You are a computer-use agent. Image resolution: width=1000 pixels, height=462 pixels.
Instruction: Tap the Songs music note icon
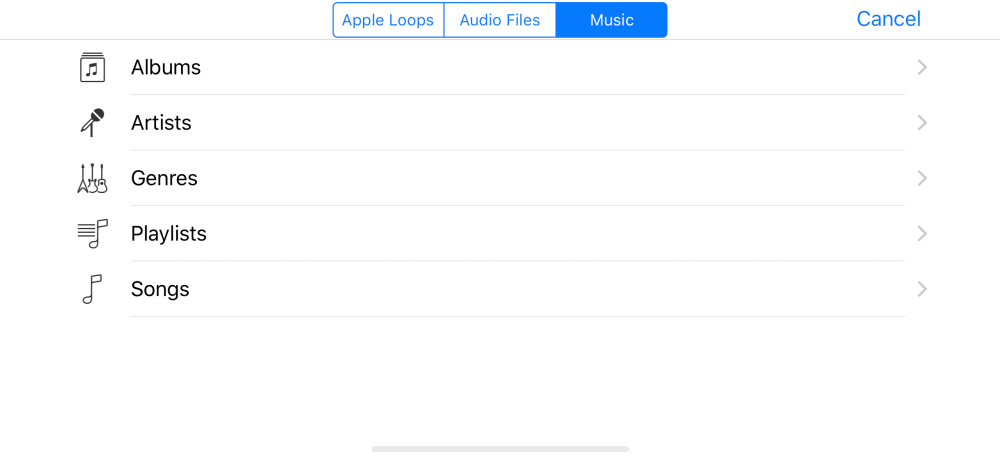pos(92,289)
